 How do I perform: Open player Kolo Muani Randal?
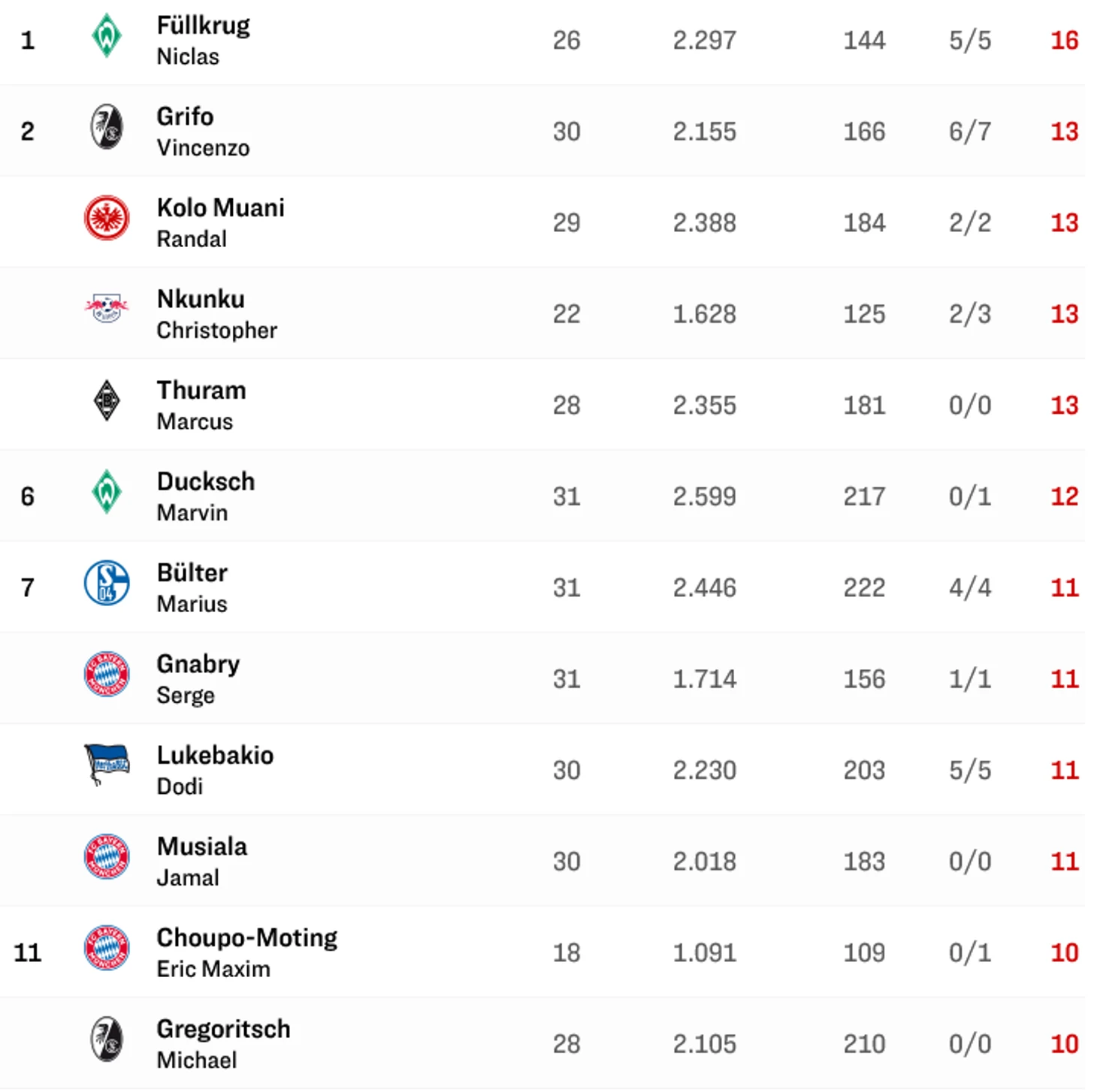(220, 222)
